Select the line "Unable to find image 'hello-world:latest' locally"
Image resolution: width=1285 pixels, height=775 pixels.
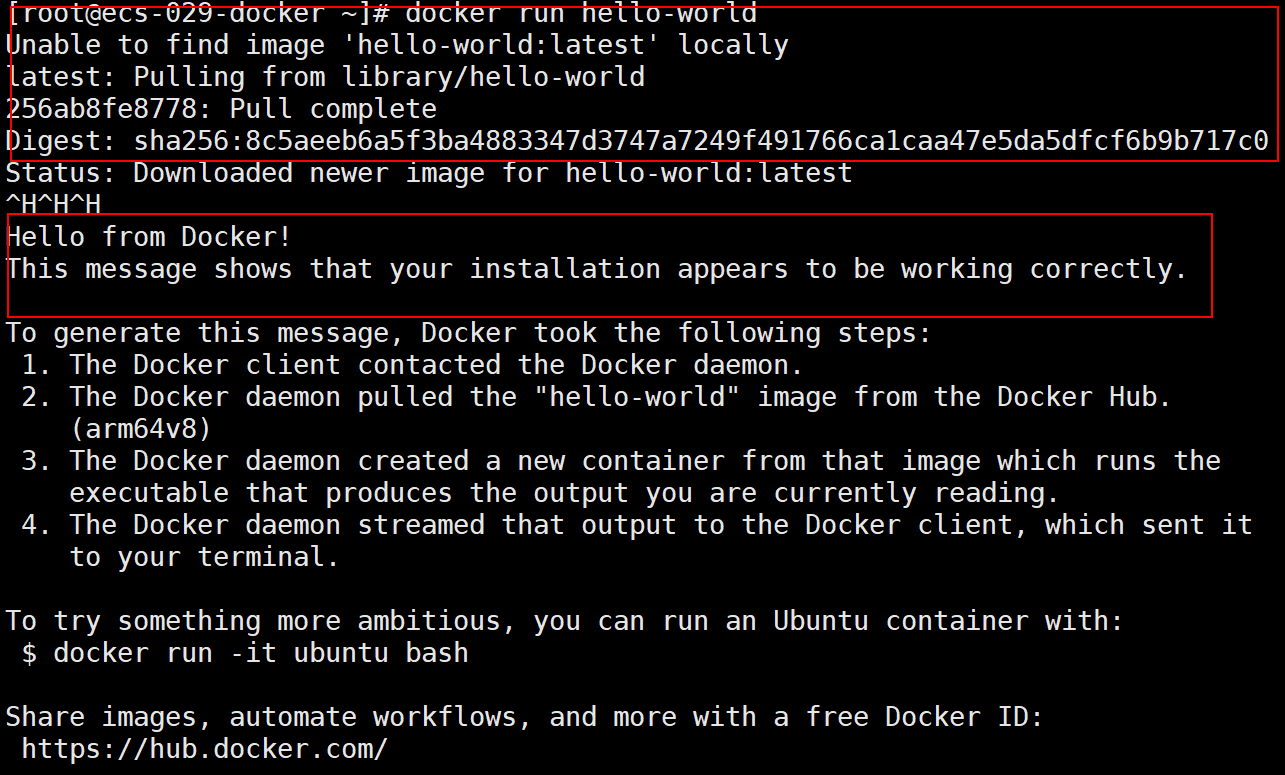pos(397,45)
